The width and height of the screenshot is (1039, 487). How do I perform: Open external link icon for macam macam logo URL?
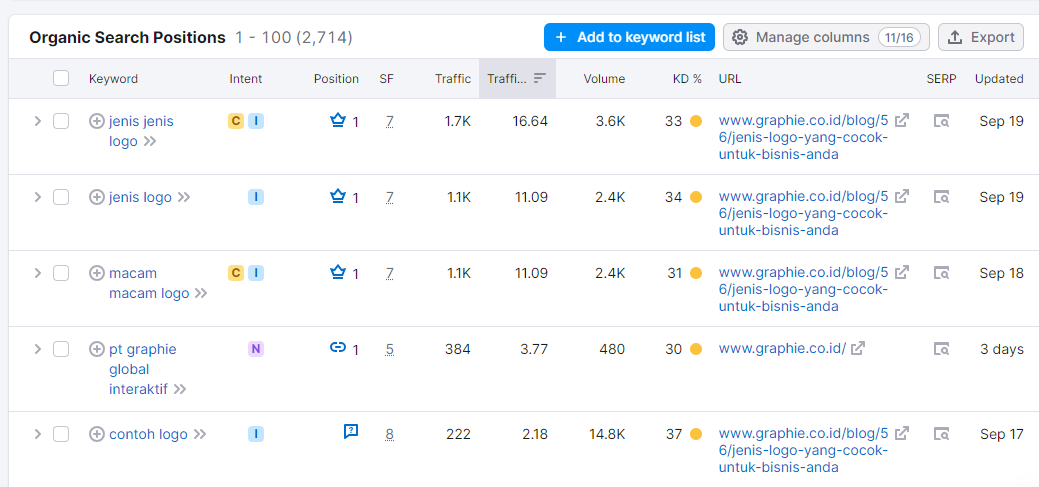pos(902,272)
